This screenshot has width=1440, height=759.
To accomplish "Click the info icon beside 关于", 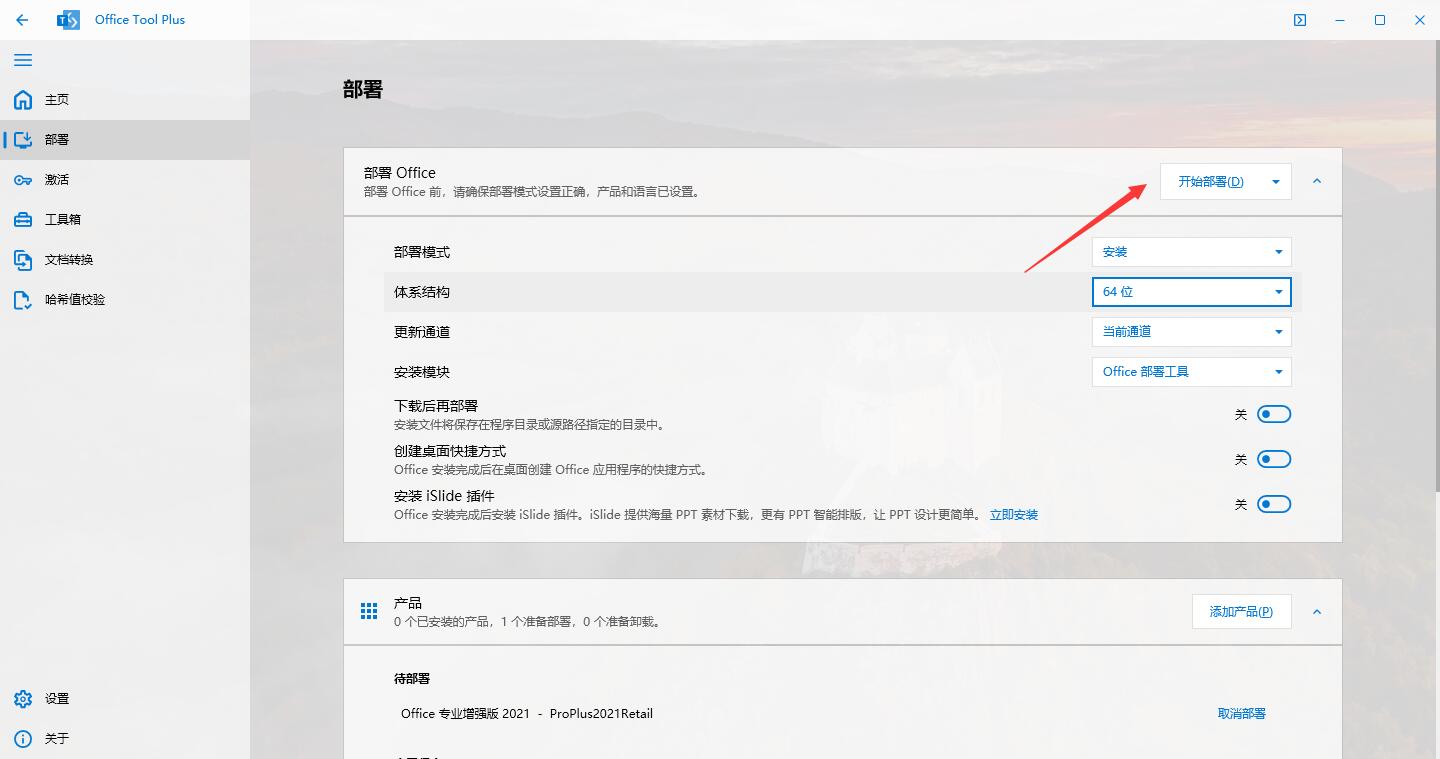I will pyautogui.click(x=23, y=739).
